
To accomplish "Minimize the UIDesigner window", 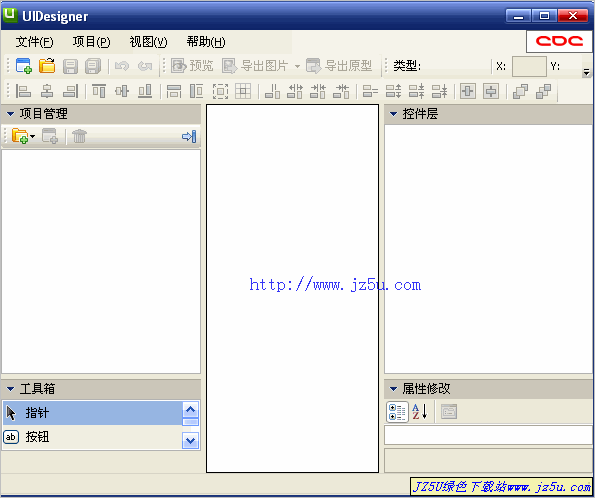I will point(518,16).
